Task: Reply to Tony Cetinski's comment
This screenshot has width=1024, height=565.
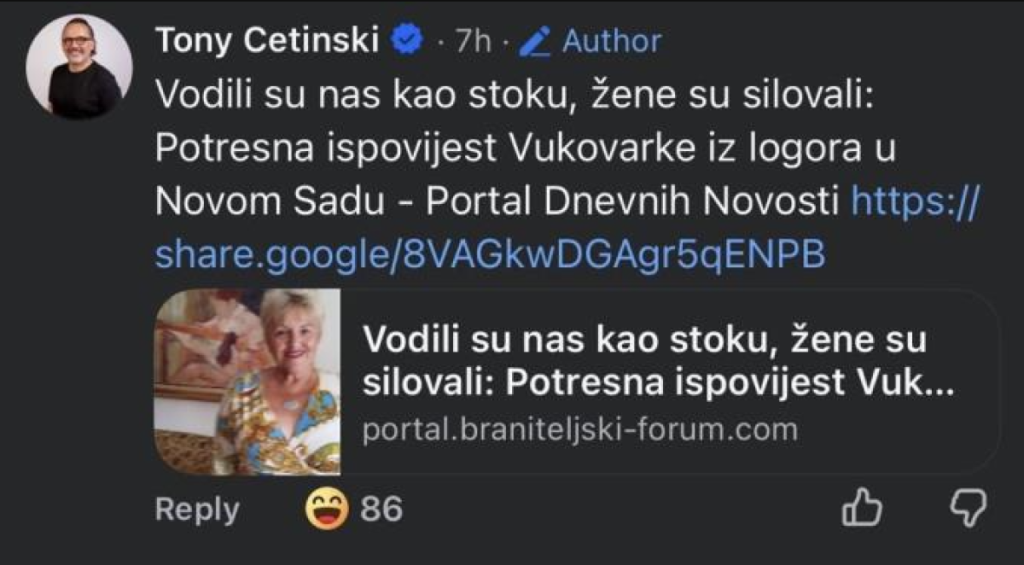Action: tap(197, 509)
